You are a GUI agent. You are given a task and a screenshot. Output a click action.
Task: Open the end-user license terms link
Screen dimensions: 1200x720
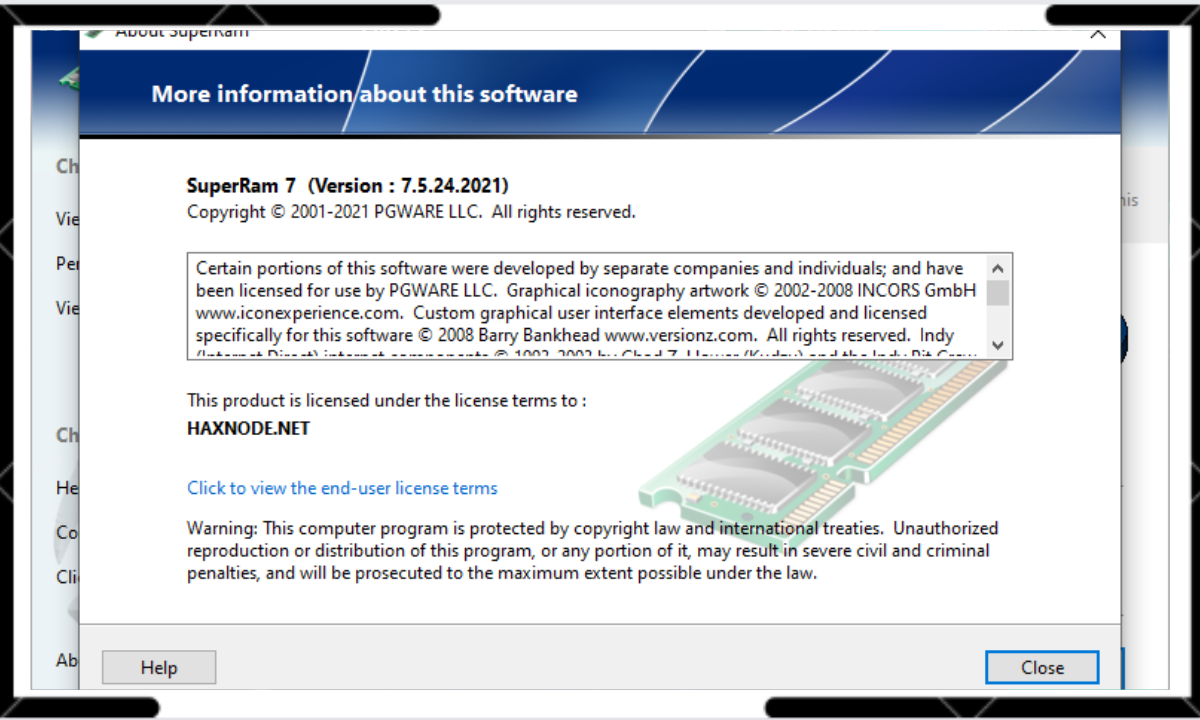pos(342,488)
